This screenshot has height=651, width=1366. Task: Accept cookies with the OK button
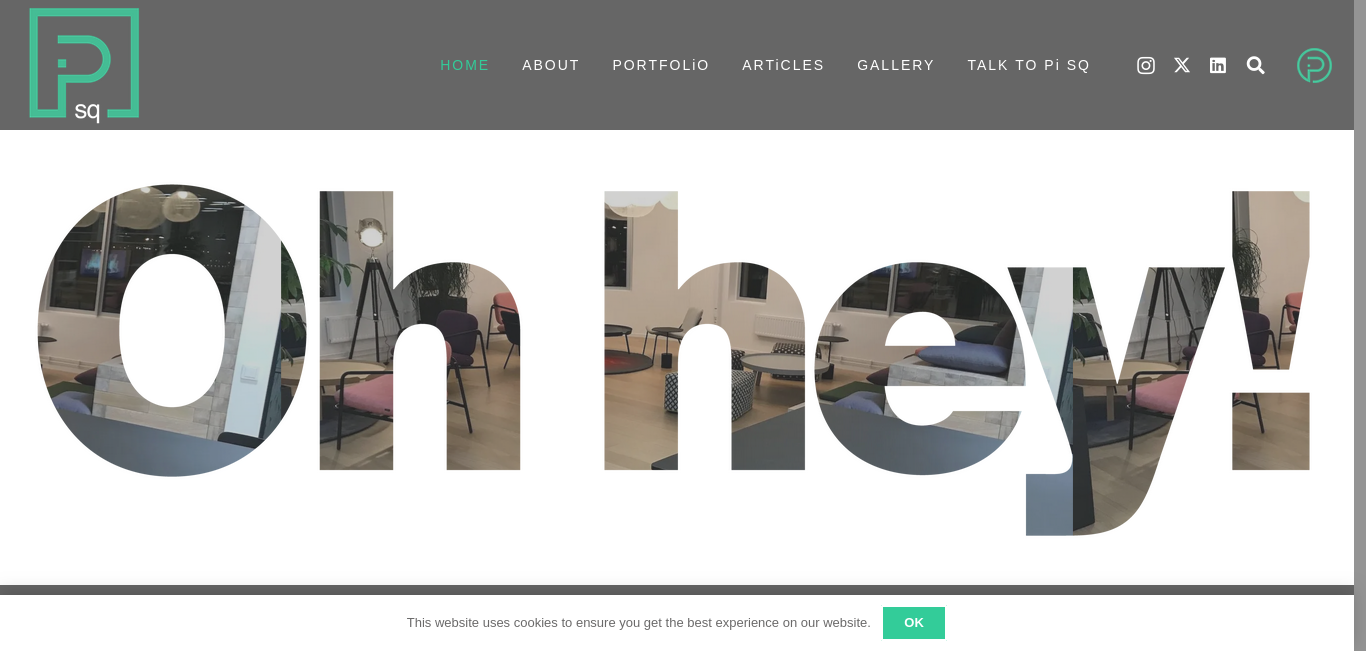[x=914, y=623]
